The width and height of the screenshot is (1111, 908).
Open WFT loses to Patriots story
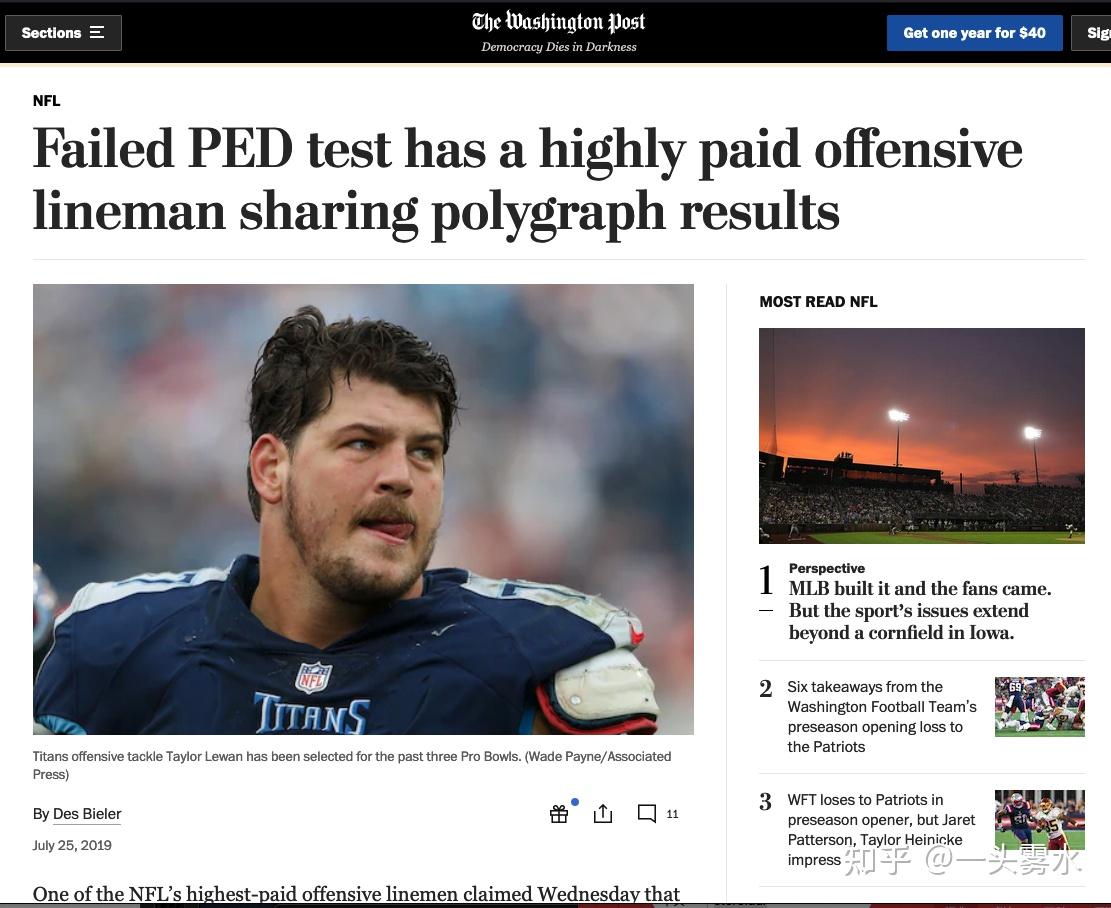click(881, 829)
